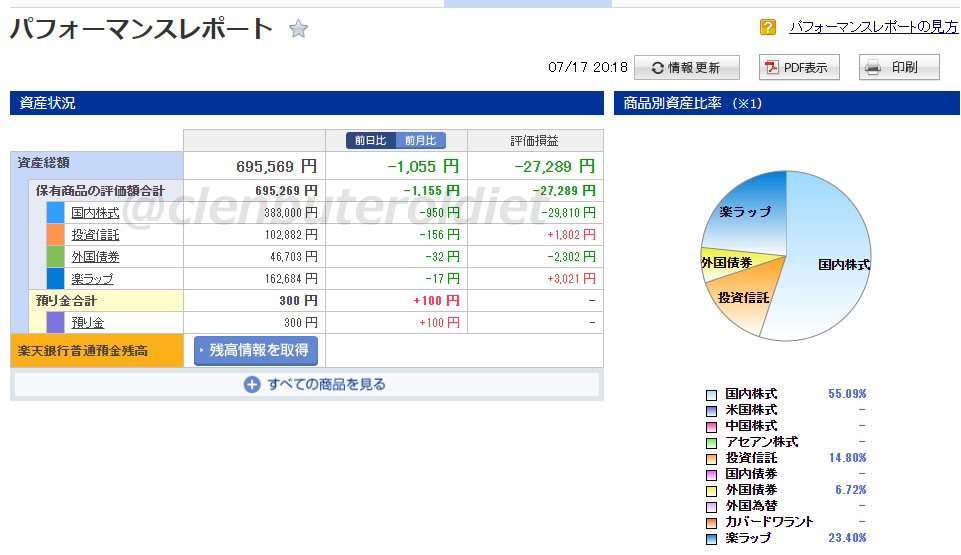Open the 預り金 link in asset table
The height and width of the screenshot is (555, 961).
coord(88,323)
